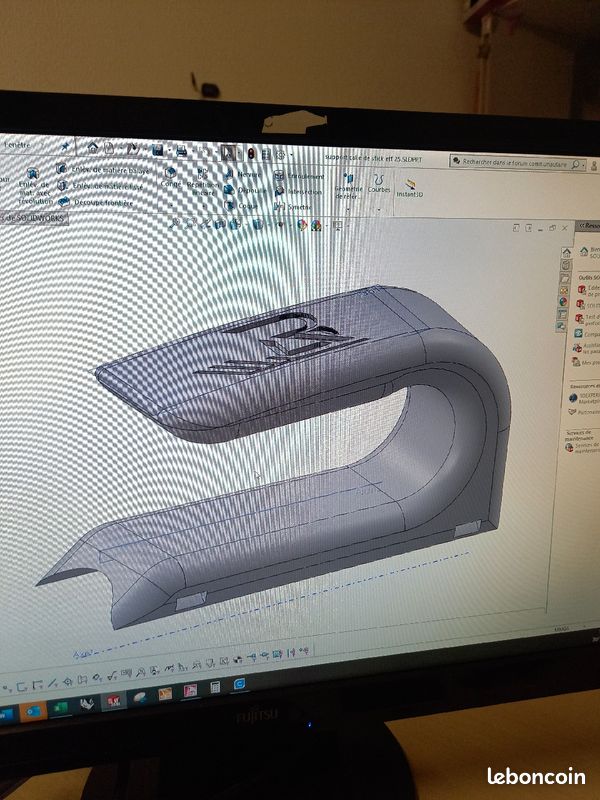Open the Design Library tab icon in task pane

coord(566,265)
